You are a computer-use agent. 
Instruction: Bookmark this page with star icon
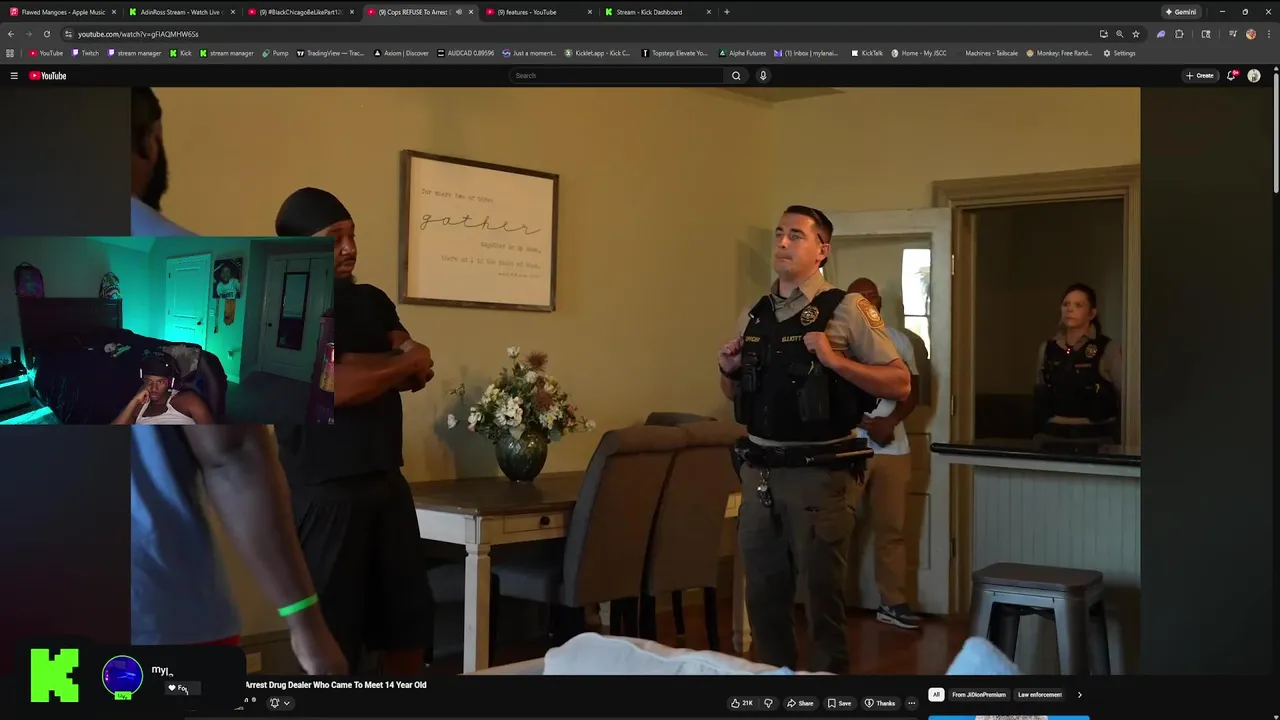[1136, 34]
